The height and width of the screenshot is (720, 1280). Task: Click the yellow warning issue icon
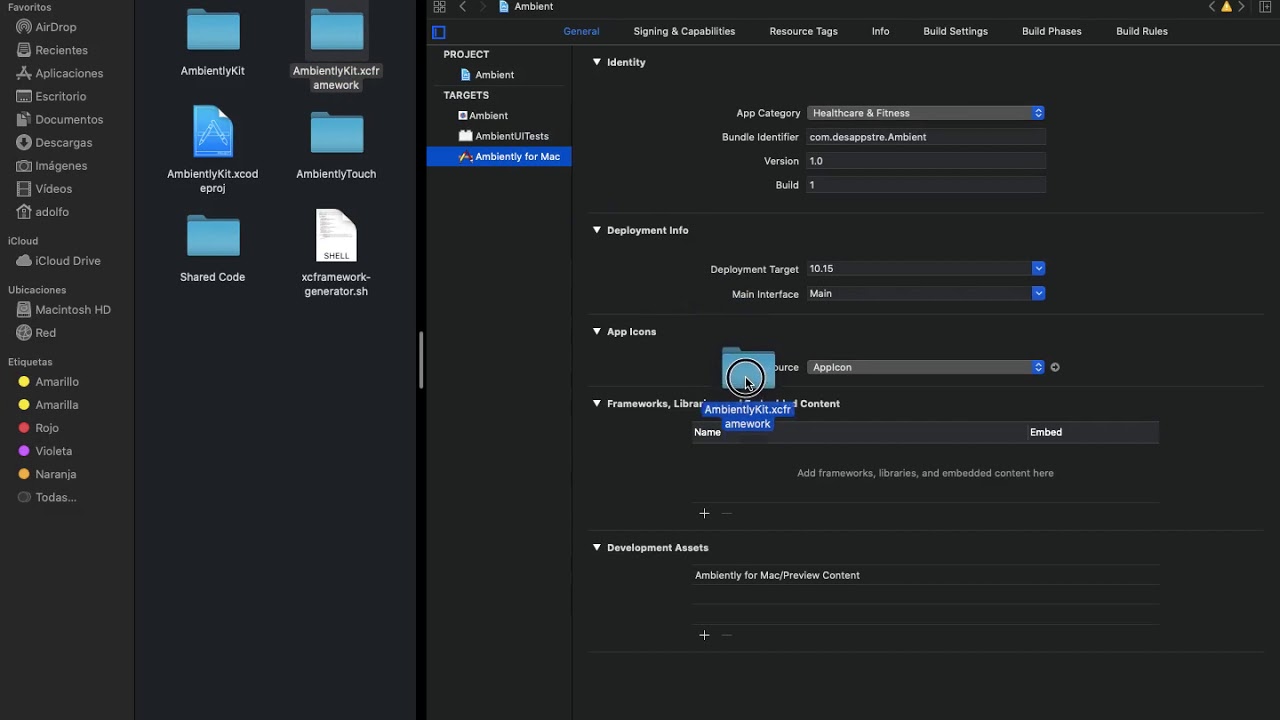pos(1226,7)
